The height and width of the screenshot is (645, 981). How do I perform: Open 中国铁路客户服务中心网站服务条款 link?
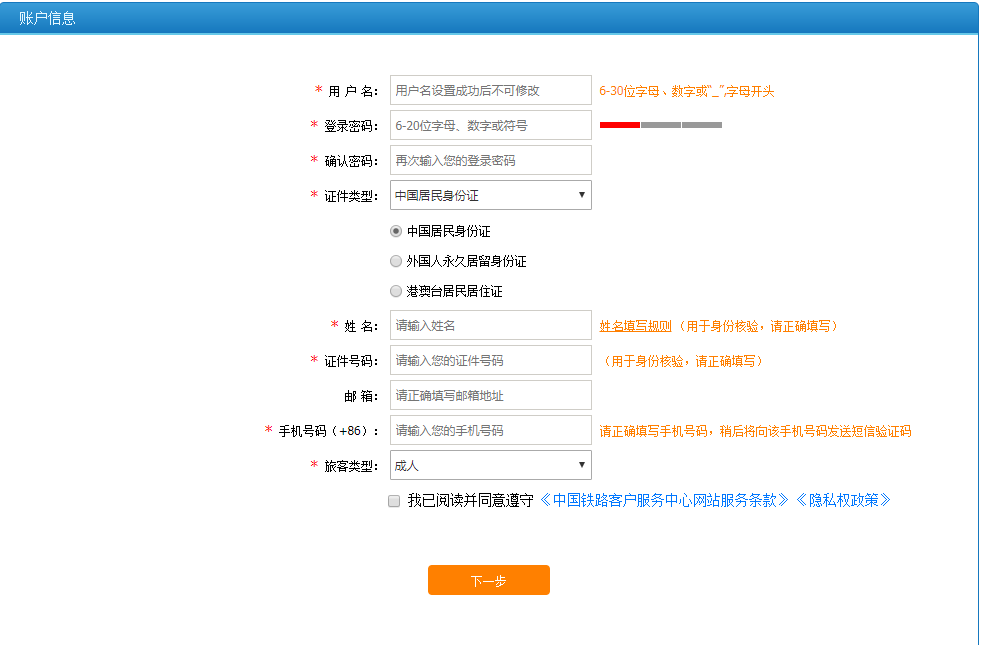(x=664, y=500)
